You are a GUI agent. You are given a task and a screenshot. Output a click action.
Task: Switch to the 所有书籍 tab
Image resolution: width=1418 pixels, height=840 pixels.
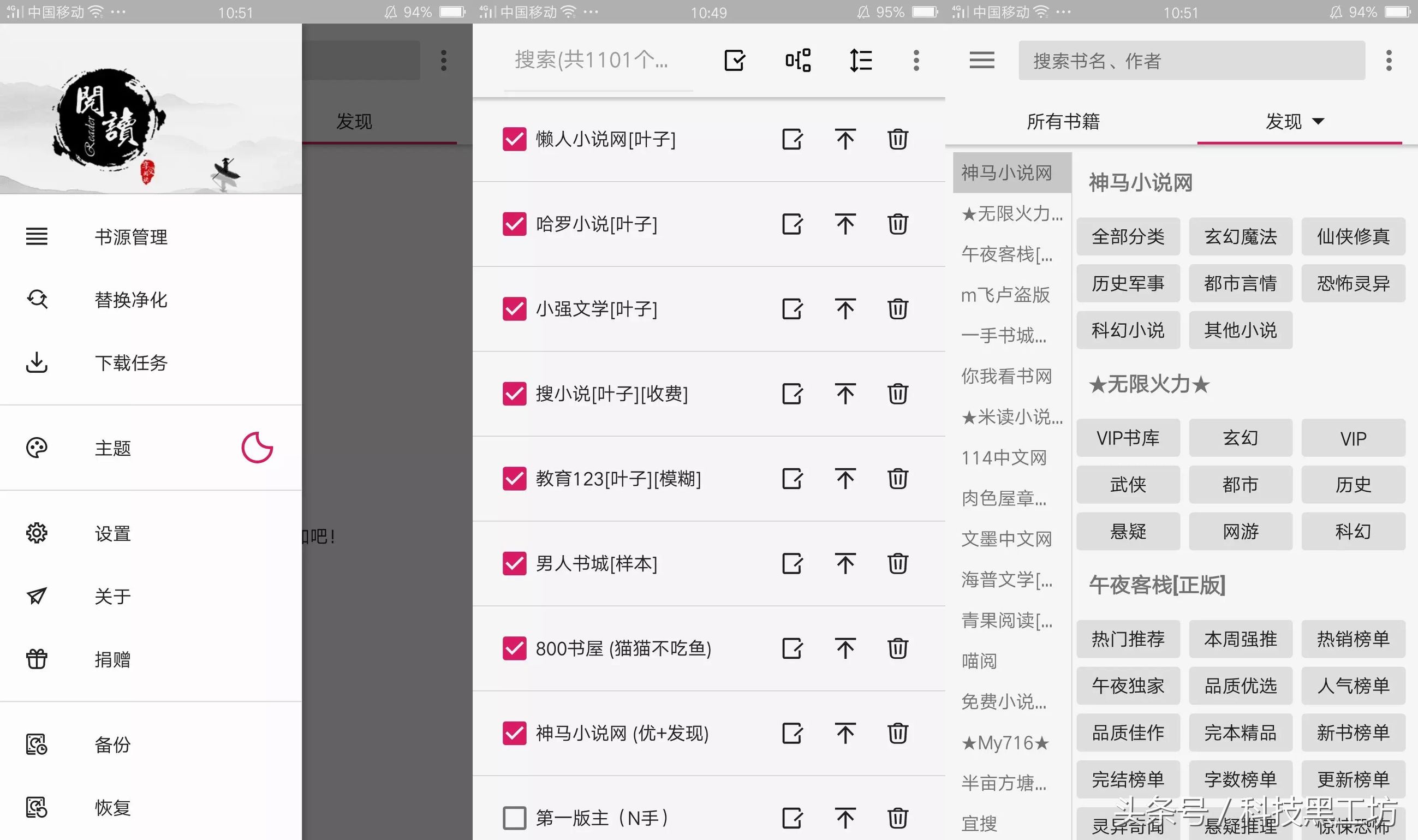point(1063,121)
